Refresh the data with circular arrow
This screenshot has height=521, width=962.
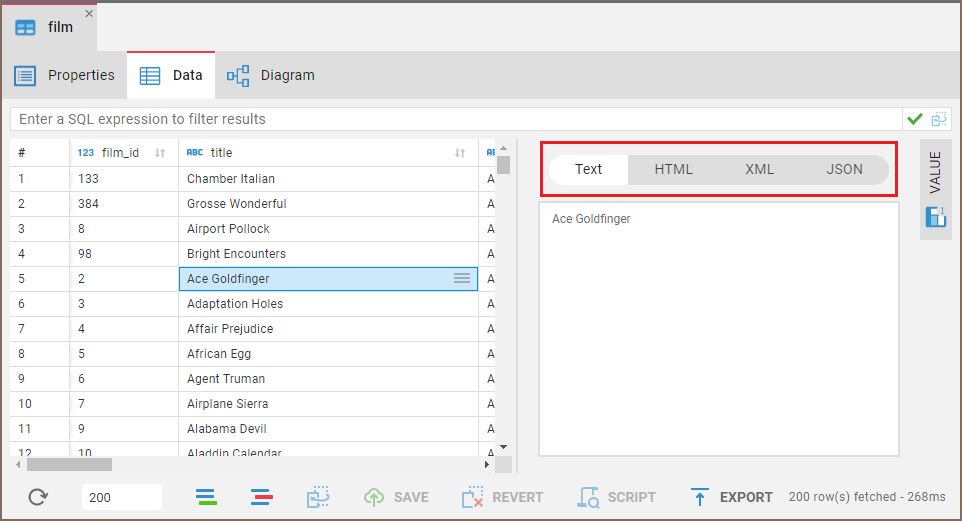point(38,497)
